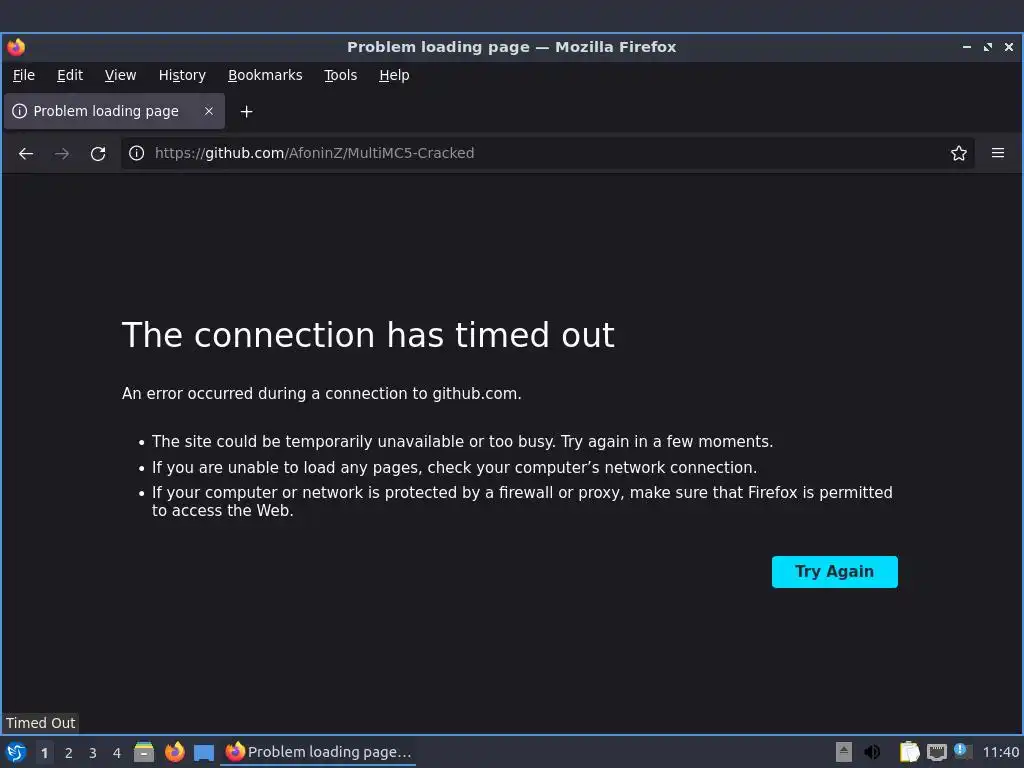Switch to workspace 2
Screen dimensions: 1024x768
(x=68, y=753)
